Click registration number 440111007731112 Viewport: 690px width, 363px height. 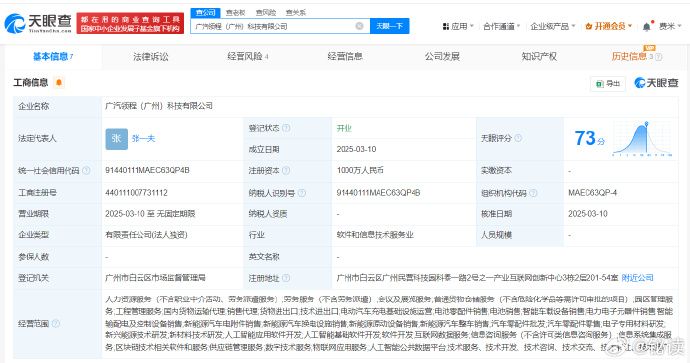(136, 193)
